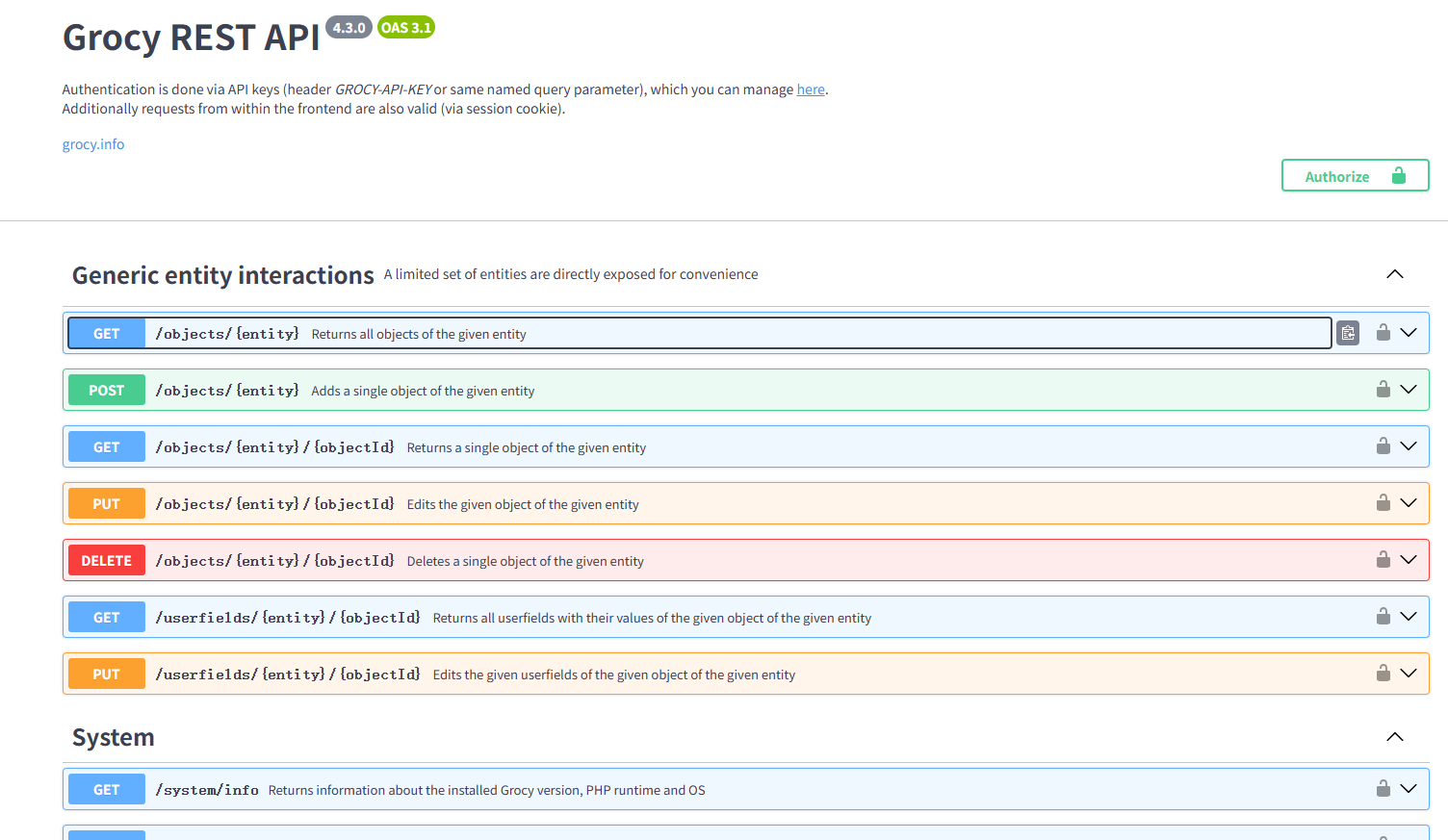Click the red DELETE method badge

pos(107,560)
